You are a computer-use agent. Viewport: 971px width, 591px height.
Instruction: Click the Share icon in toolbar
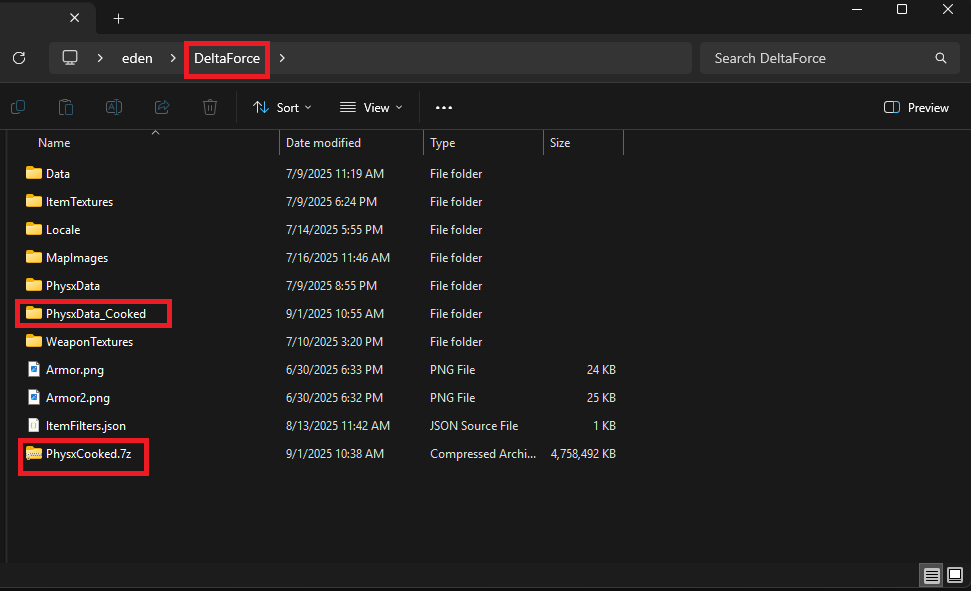[162, 107]
